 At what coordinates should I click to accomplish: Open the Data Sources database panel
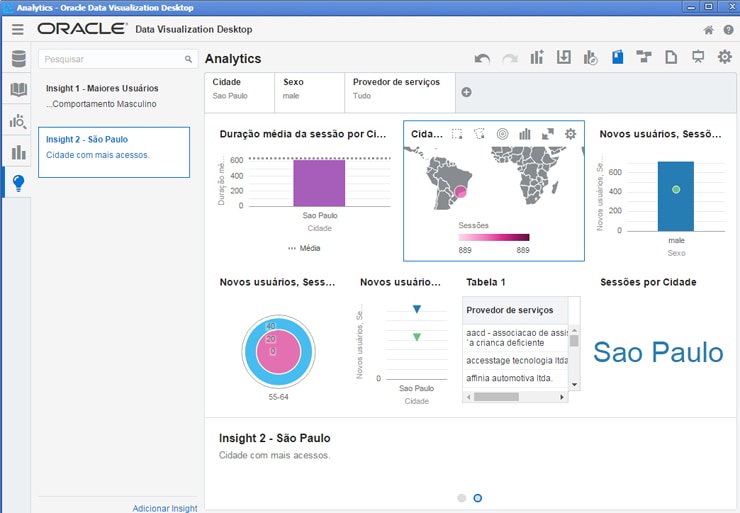coord(18,59)
